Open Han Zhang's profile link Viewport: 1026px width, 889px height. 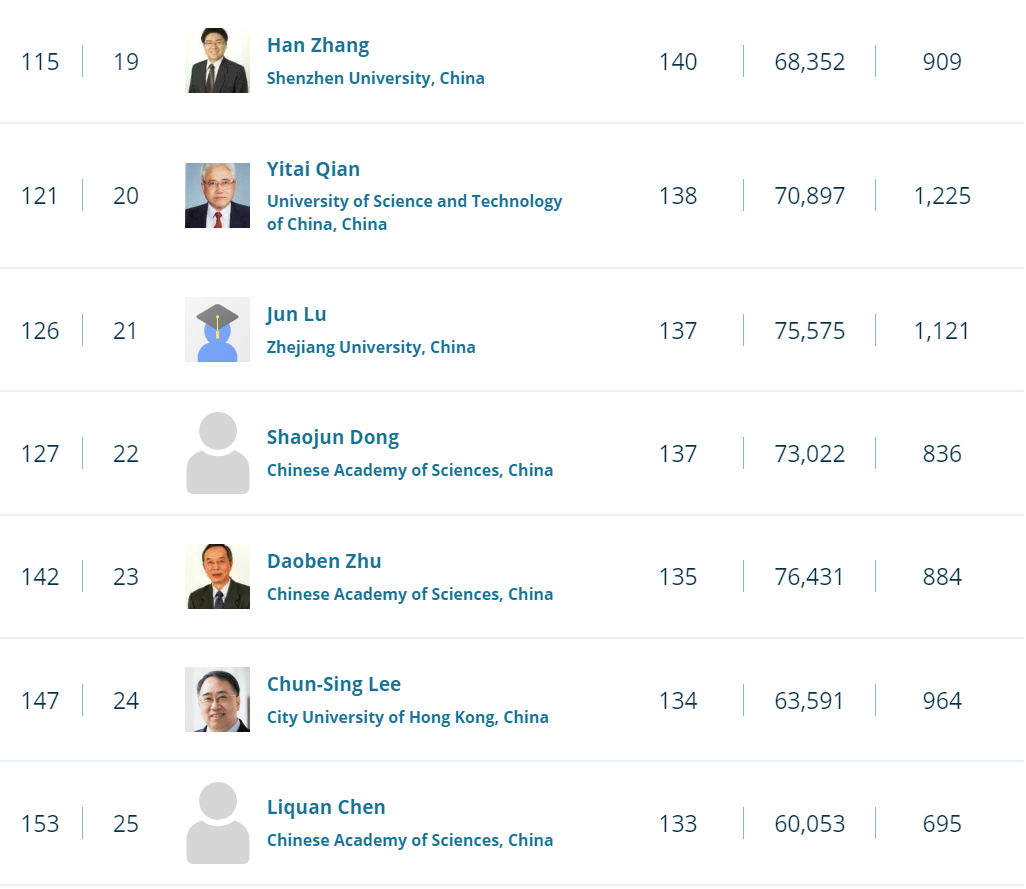pyautogui.click(x=317, y=45)
